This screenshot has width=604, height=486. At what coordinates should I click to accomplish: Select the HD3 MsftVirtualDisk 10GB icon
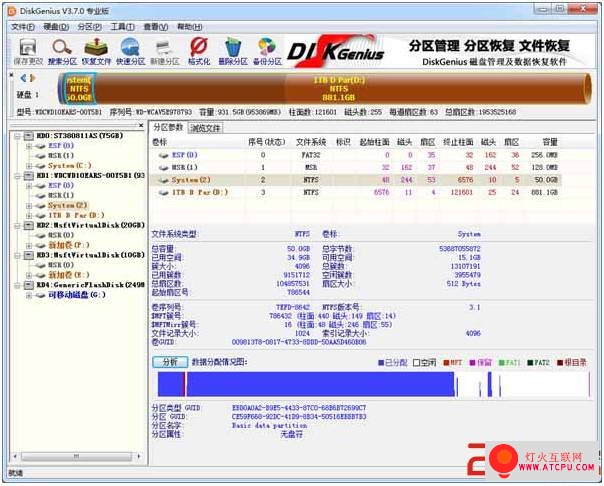pyautogui.click(x=29, y=255)
